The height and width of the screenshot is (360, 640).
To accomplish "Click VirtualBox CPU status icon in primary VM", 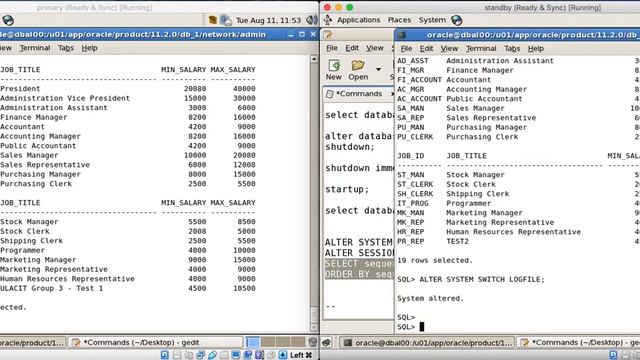I will click(259, 355).
